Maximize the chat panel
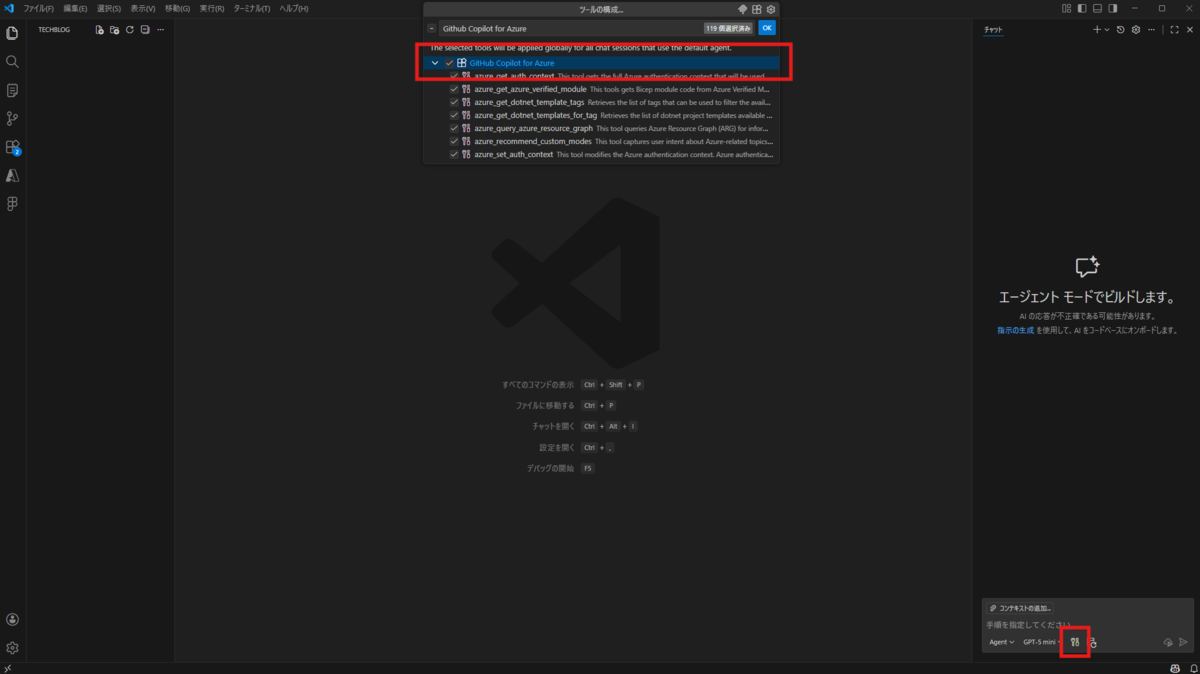 (1174, 30)
